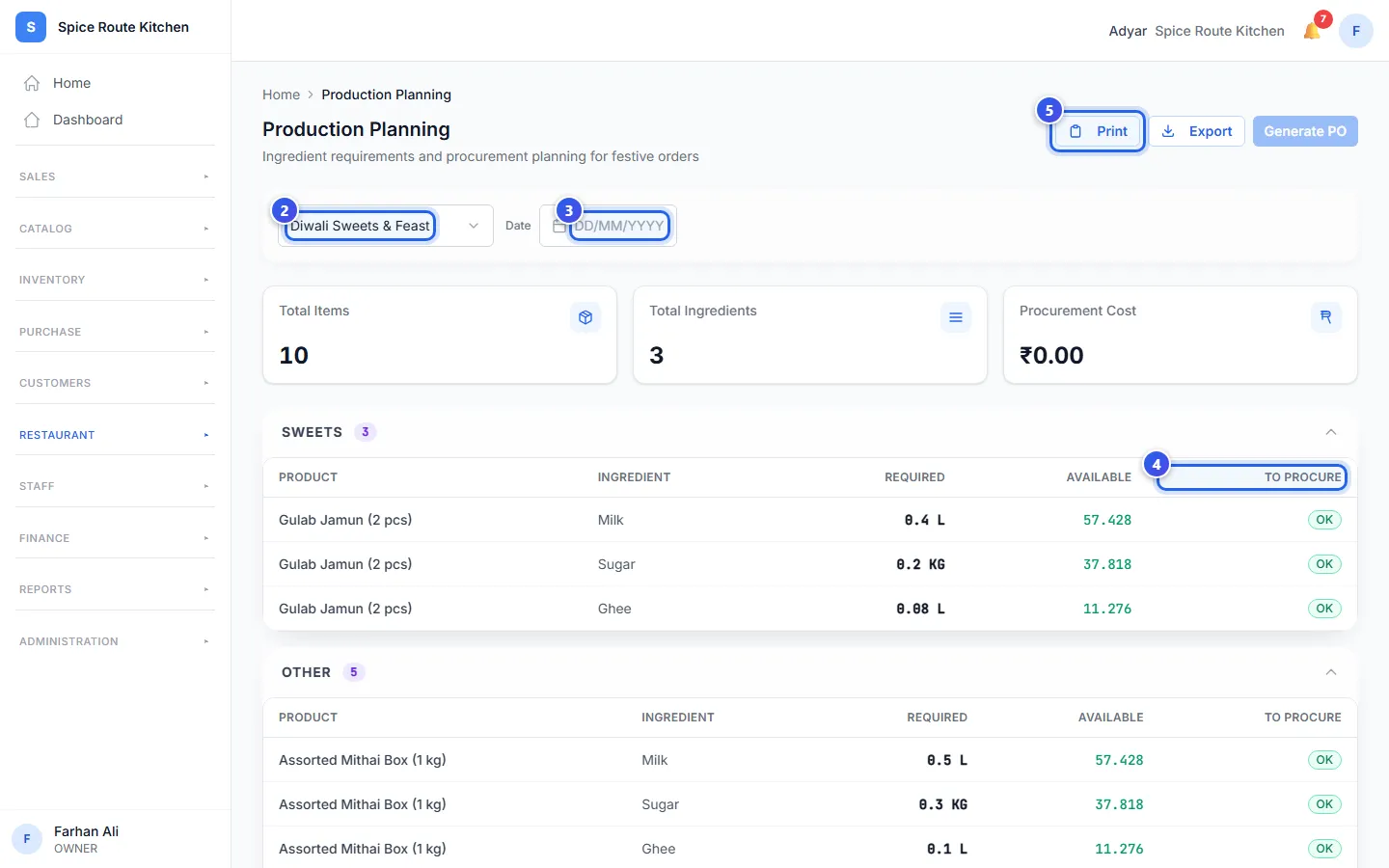Viewport: 1389px width, 868px height.
Task: Expand the Customers sidebar section
Action: click(x=115, y=383)
